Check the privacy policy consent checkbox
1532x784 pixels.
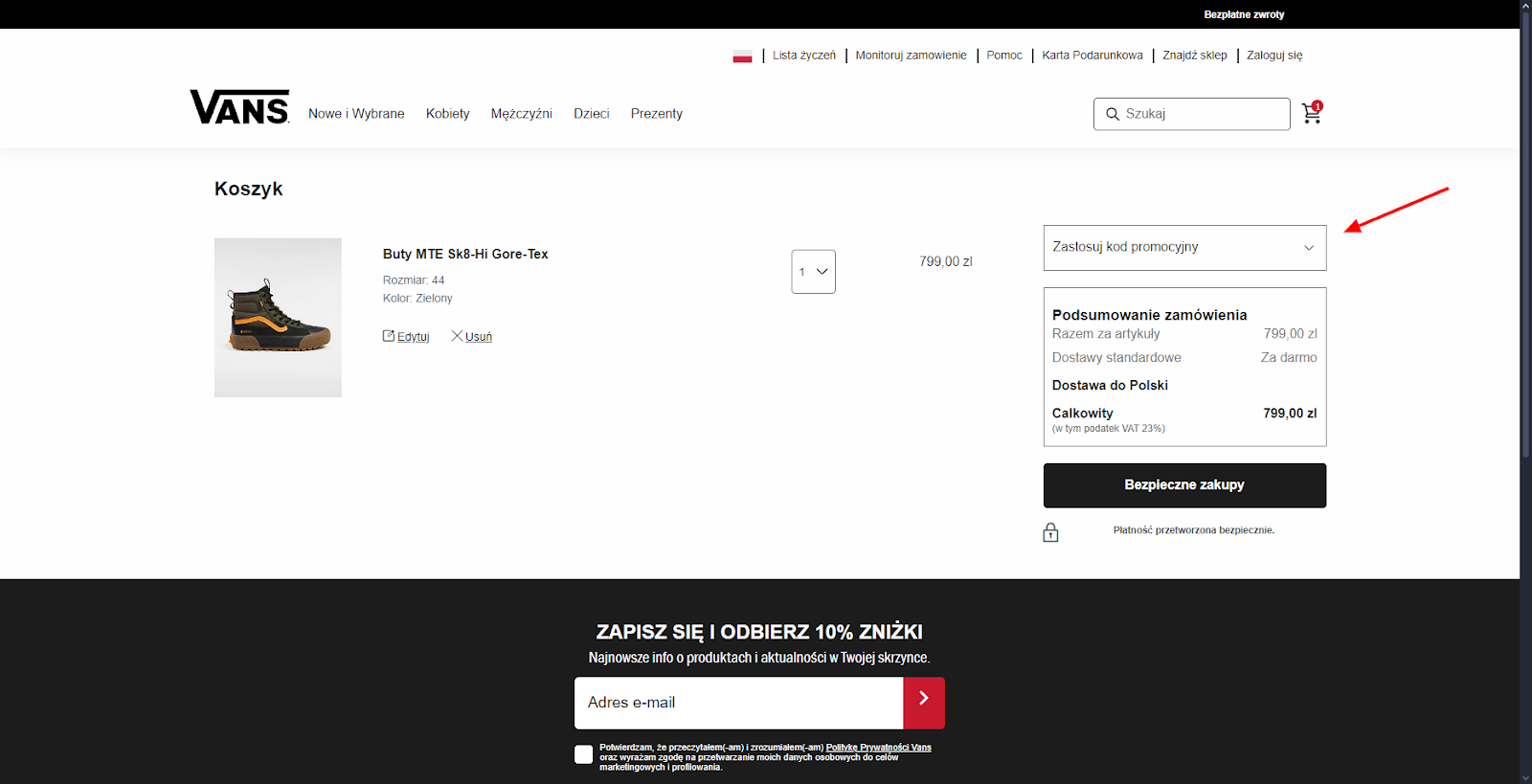(x=583, y=754)
